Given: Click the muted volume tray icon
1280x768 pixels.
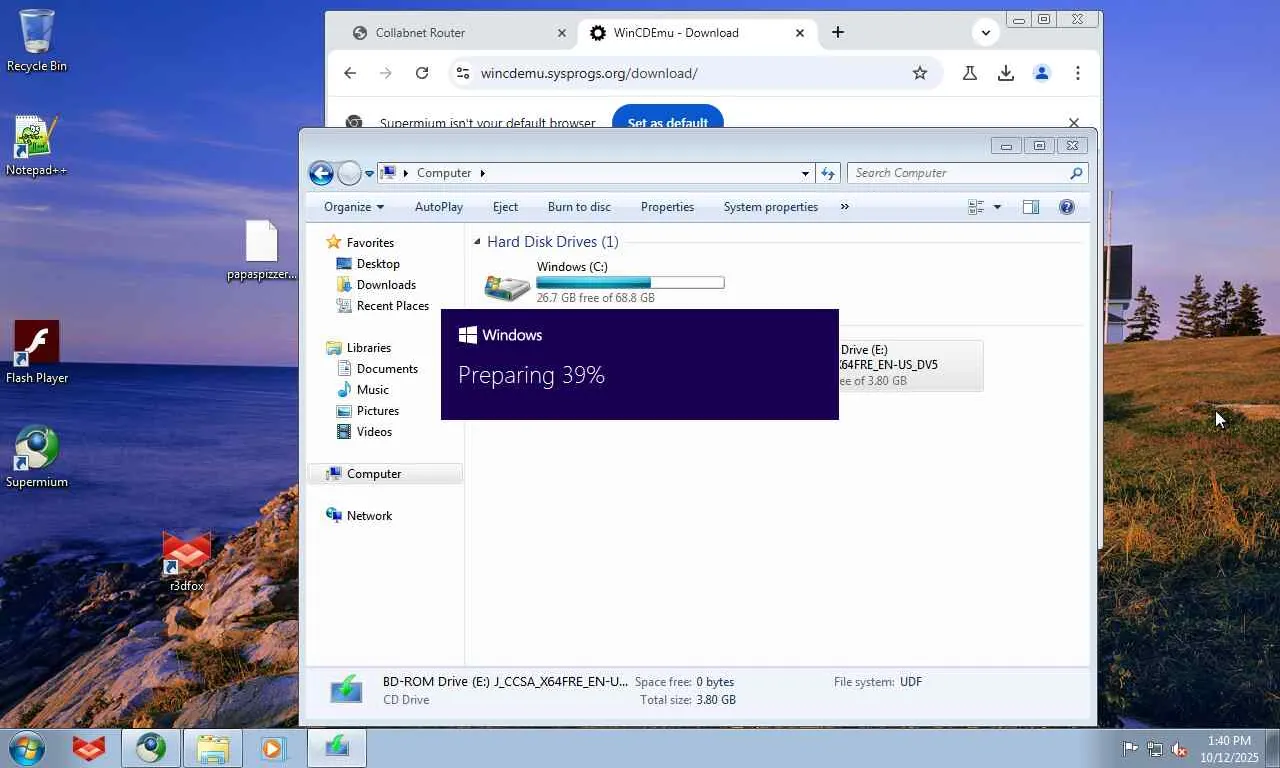Looking at the screenshot, I should coord(1179,749).
